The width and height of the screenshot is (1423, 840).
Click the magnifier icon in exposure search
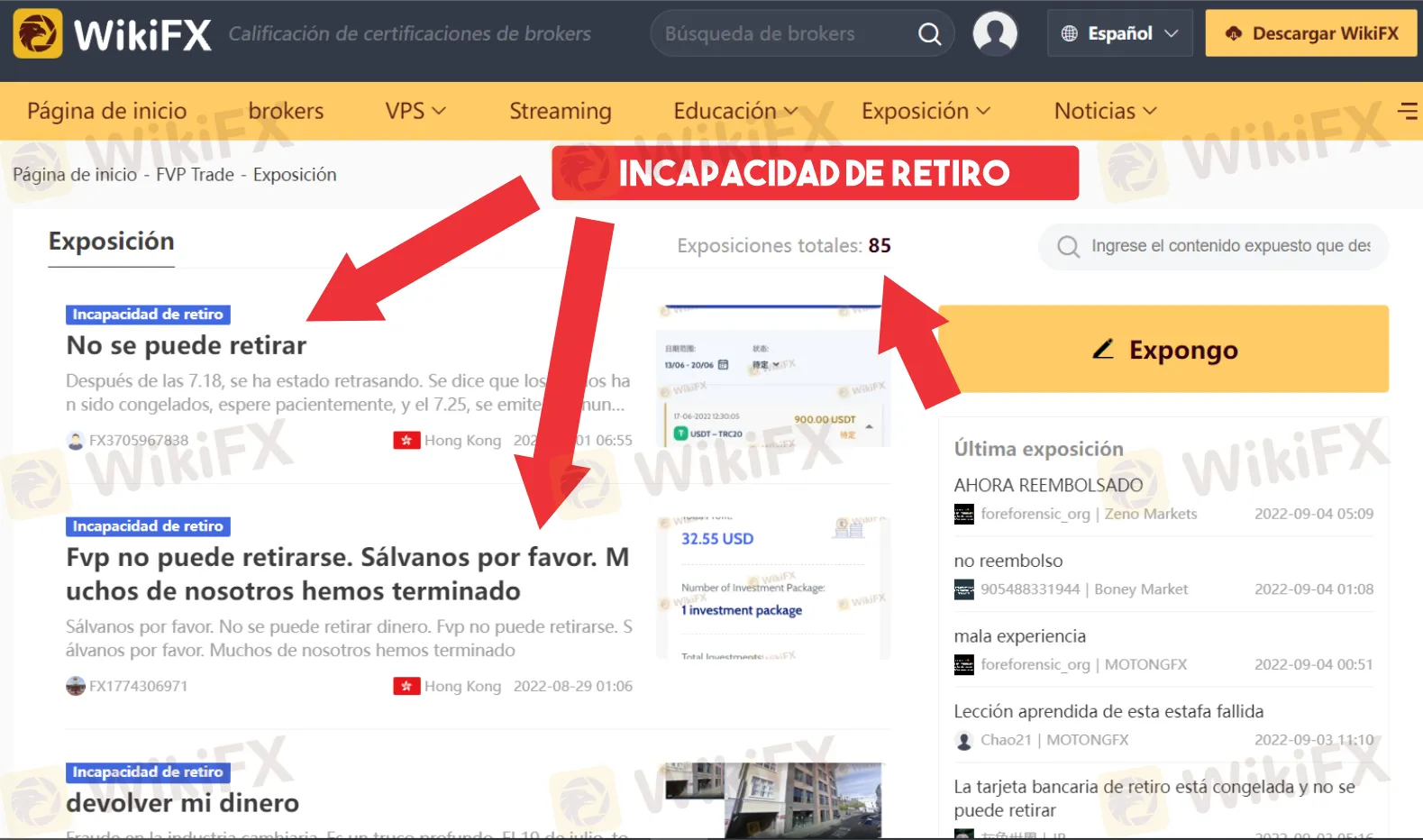click(x=1068, y=247)
